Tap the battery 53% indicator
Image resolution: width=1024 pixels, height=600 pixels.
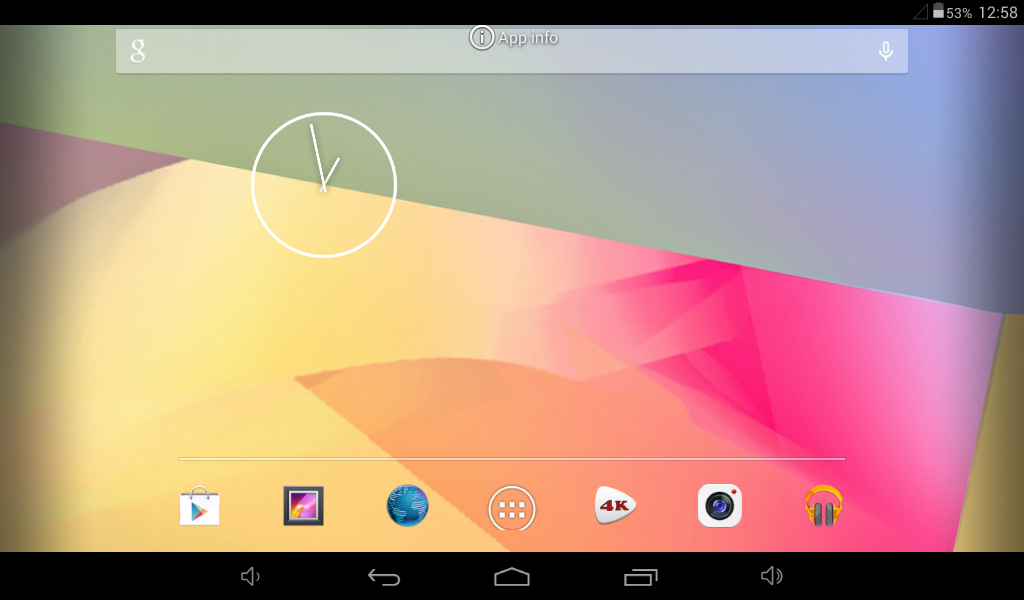click(x=952, y=12)
